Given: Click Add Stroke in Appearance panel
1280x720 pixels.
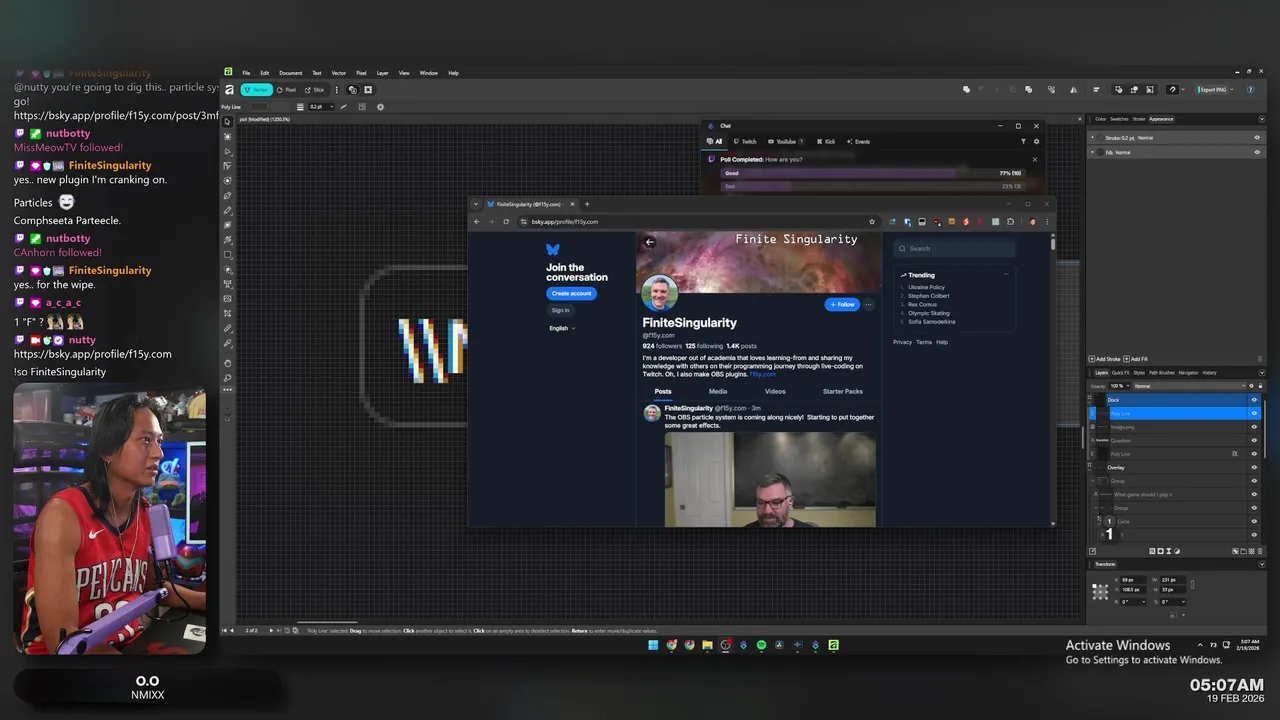Looking at the screenshot, I should [1104, 358].
